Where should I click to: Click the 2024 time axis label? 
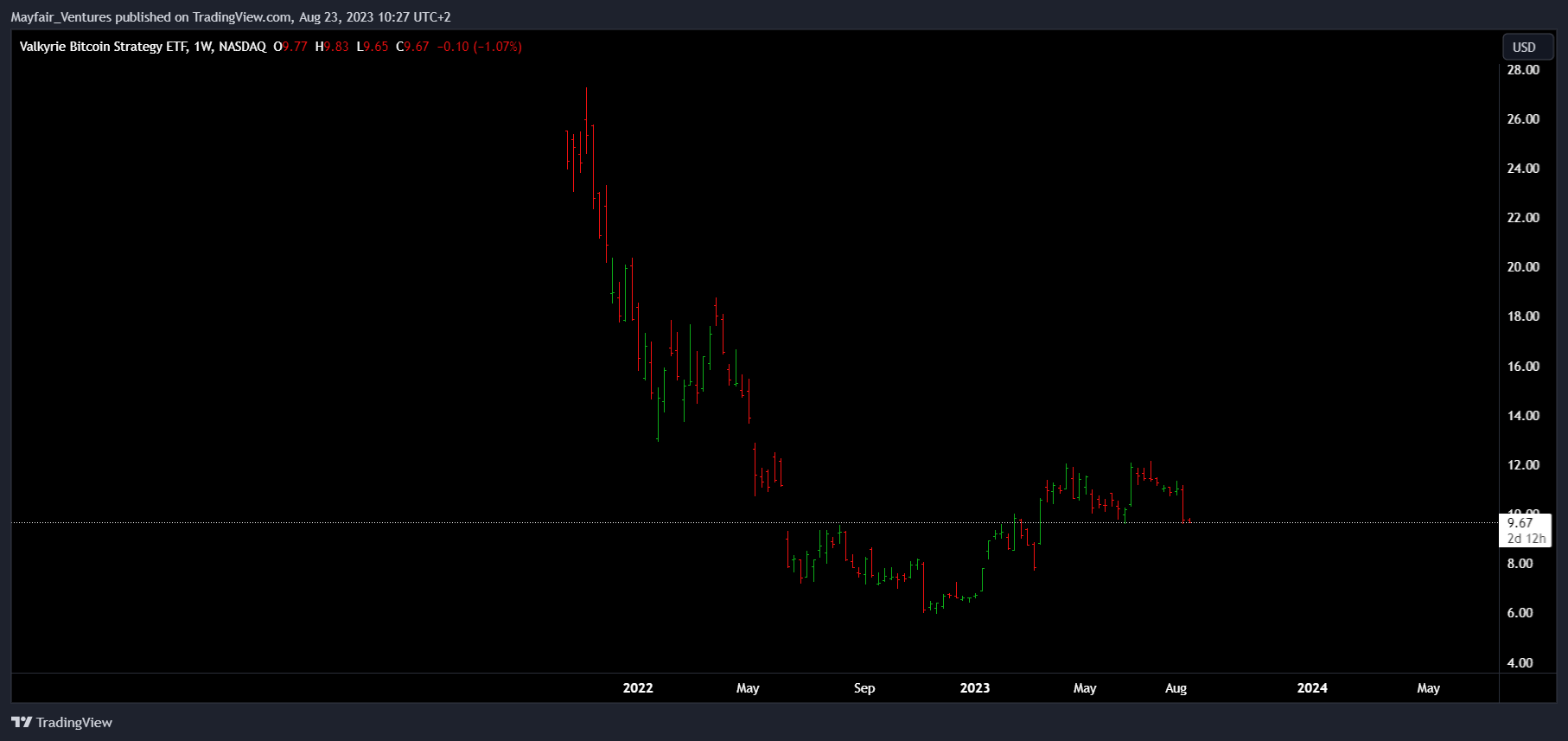pos(1312,688)
